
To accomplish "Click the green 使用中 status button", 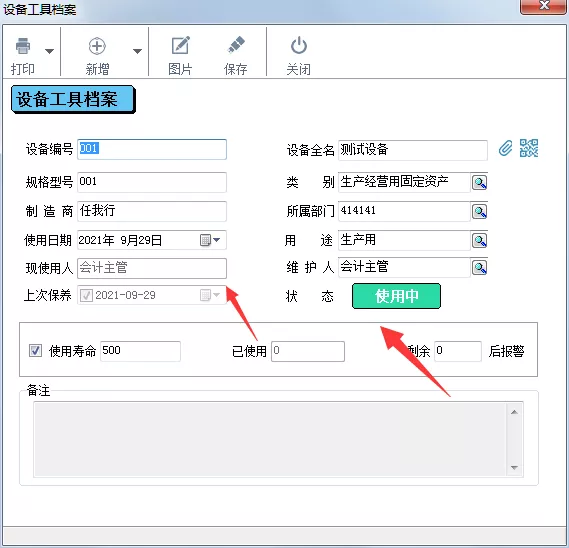I will coord(396,296).
